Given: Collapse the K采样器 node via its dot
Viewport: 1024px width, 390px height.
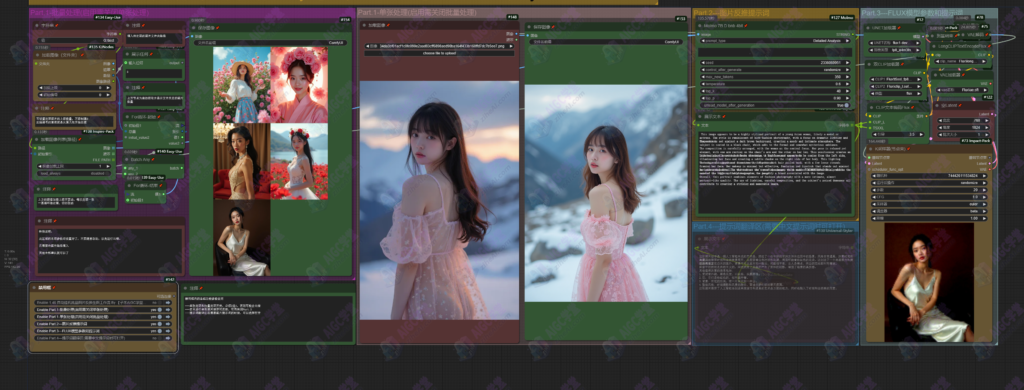Looking at the screenshot, I should click(x=871, y=150).
